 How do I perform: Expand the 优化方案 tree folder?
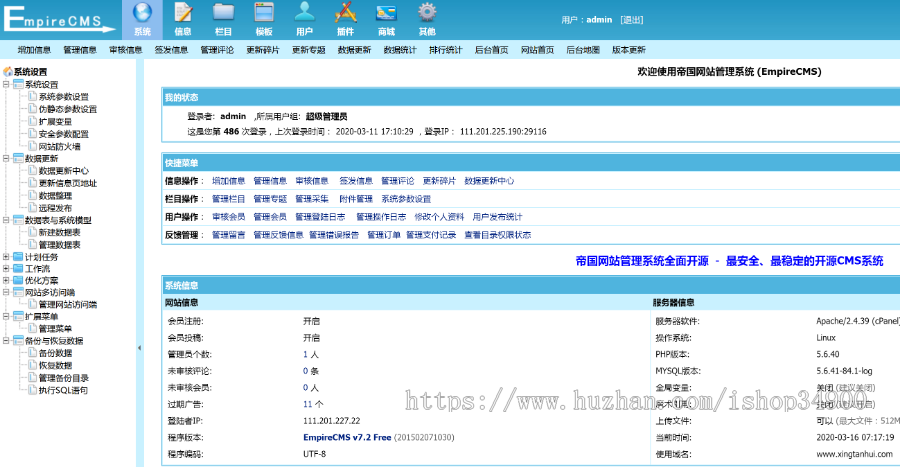pos(6,281)
